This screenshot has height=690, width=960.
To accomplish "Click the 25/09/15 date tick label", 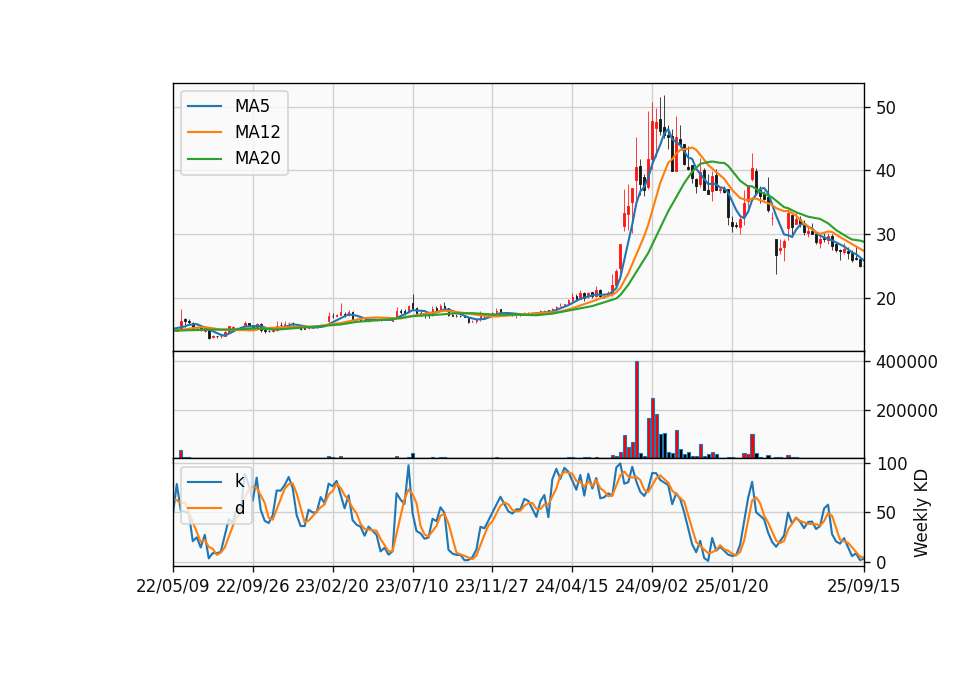I will (x=863, y=587).
